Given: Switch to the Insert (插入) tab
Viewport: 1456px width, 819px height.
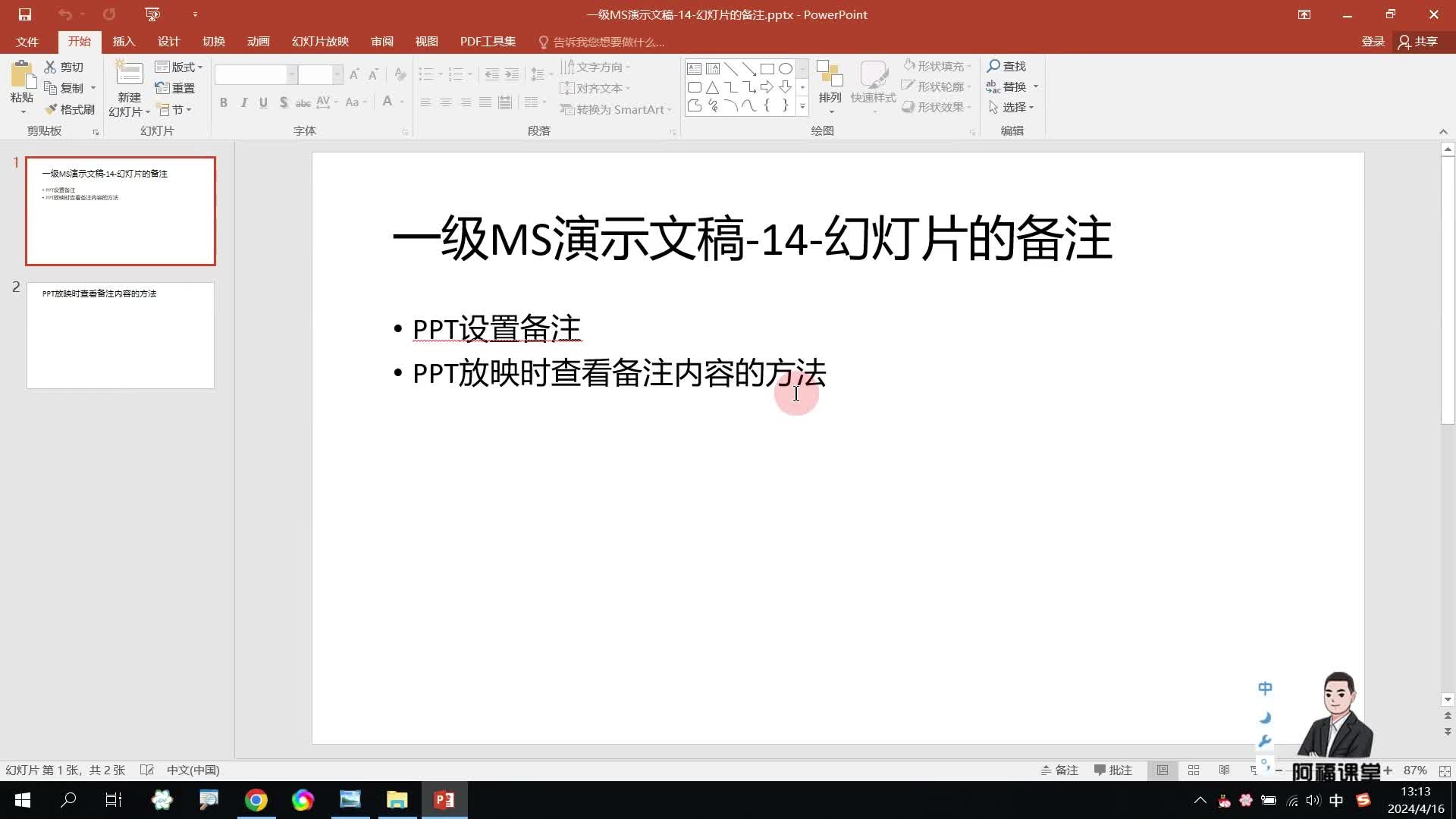Looking at the screenshot, I should click(124, 42).
